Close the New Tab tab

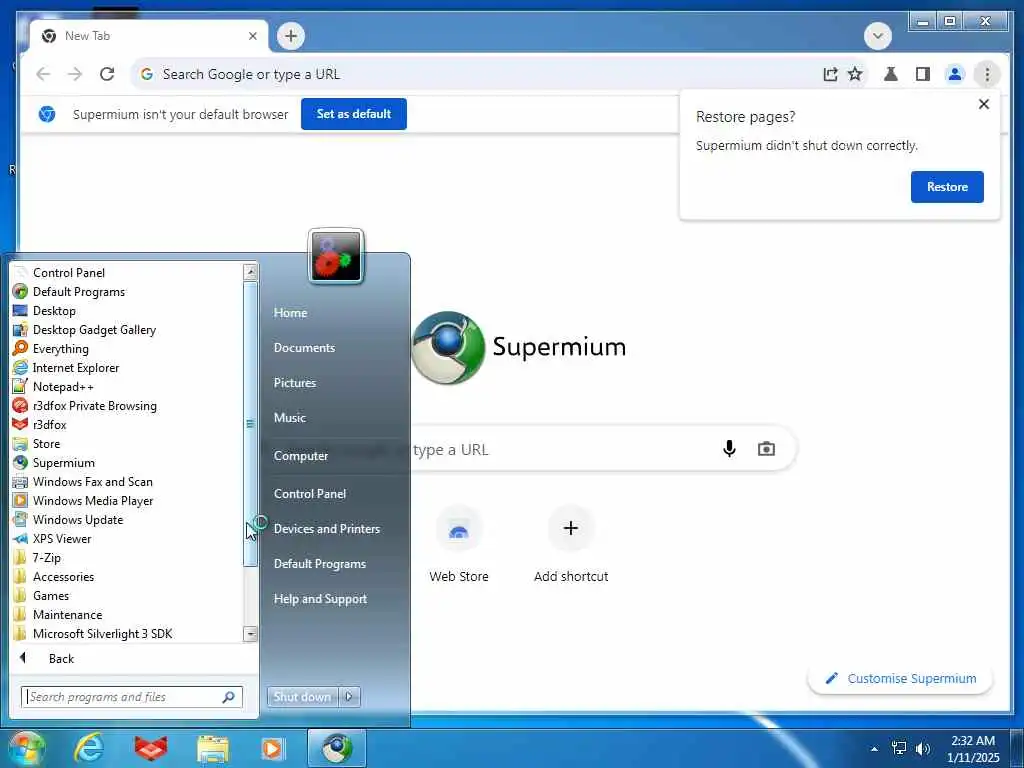coord(253,37)
